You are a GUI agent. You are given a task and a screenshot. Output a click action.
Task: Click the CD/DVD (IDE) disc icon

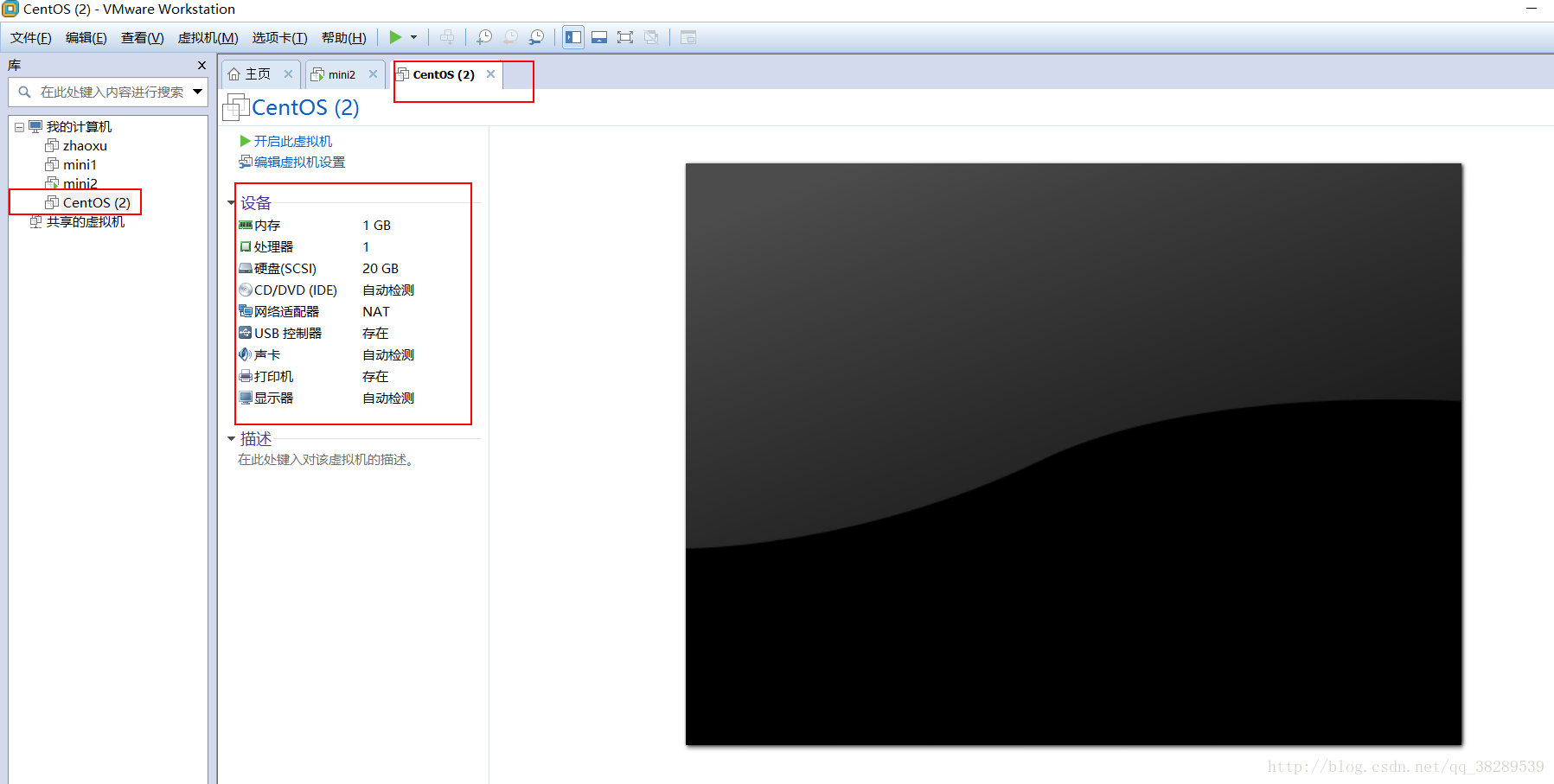coord(246,290)
